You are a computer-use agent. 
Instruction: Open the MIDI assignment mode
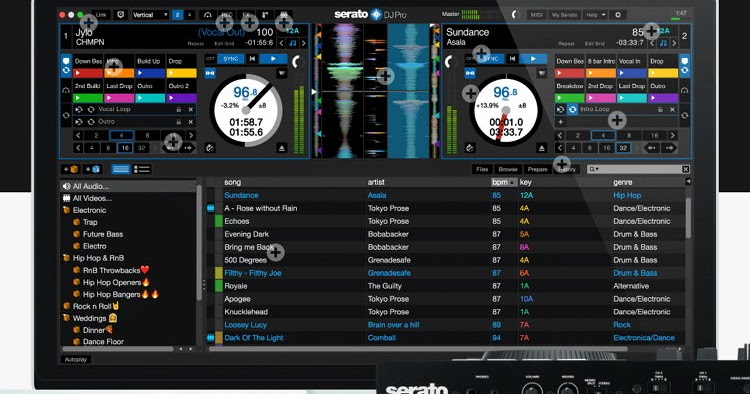(x=536, y=15)
